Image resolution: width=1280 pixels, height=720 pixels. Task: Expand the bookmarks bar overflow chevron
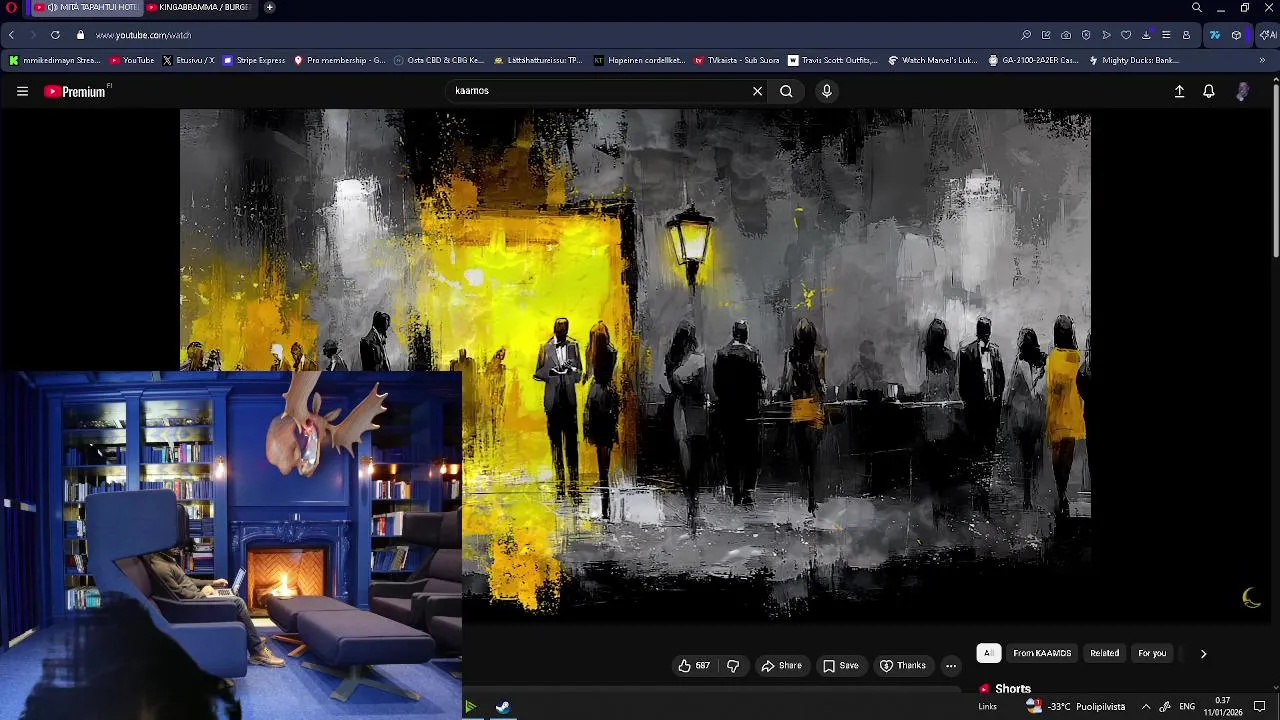[x=1262, y=60]
